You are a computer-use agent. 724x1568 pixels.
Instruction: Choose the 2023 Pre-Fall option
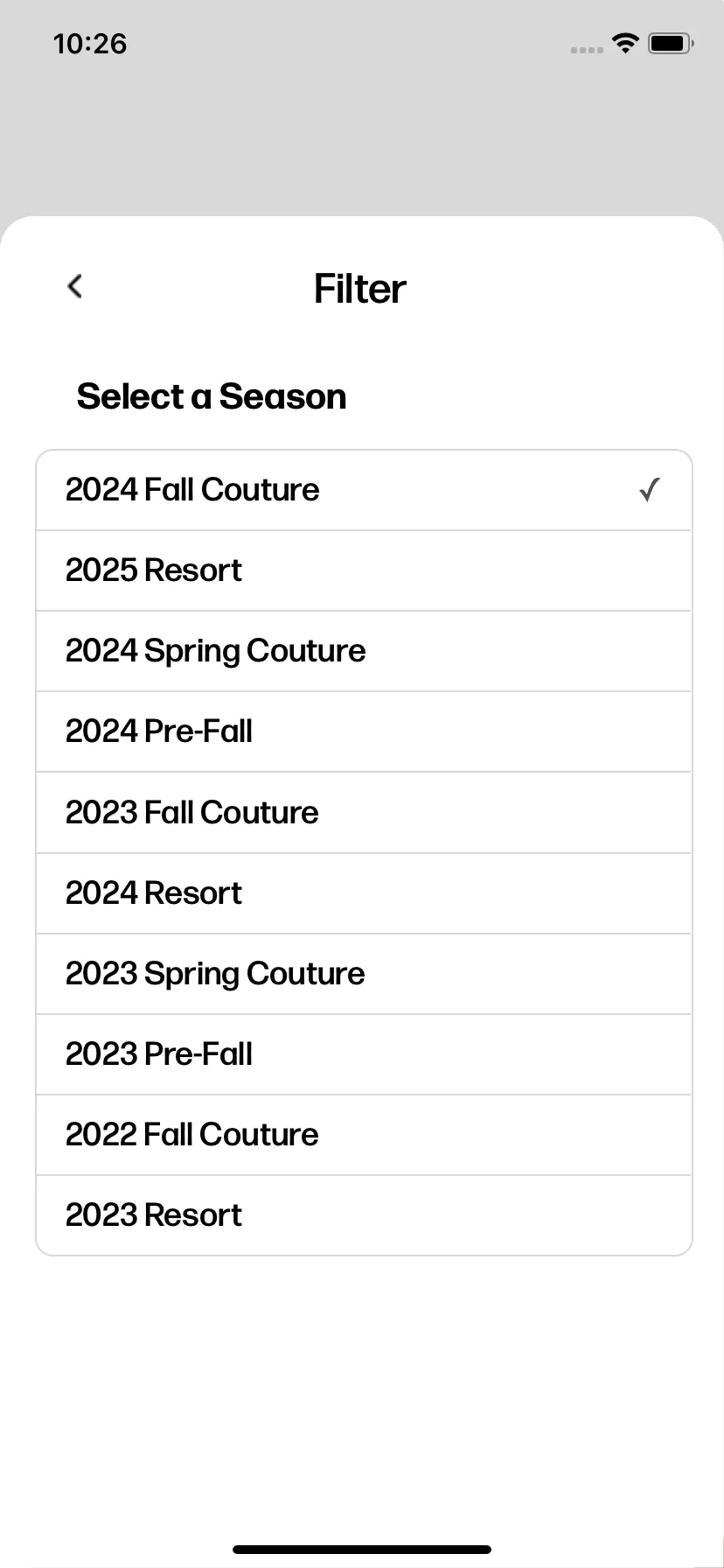[x=364, y=1054]
